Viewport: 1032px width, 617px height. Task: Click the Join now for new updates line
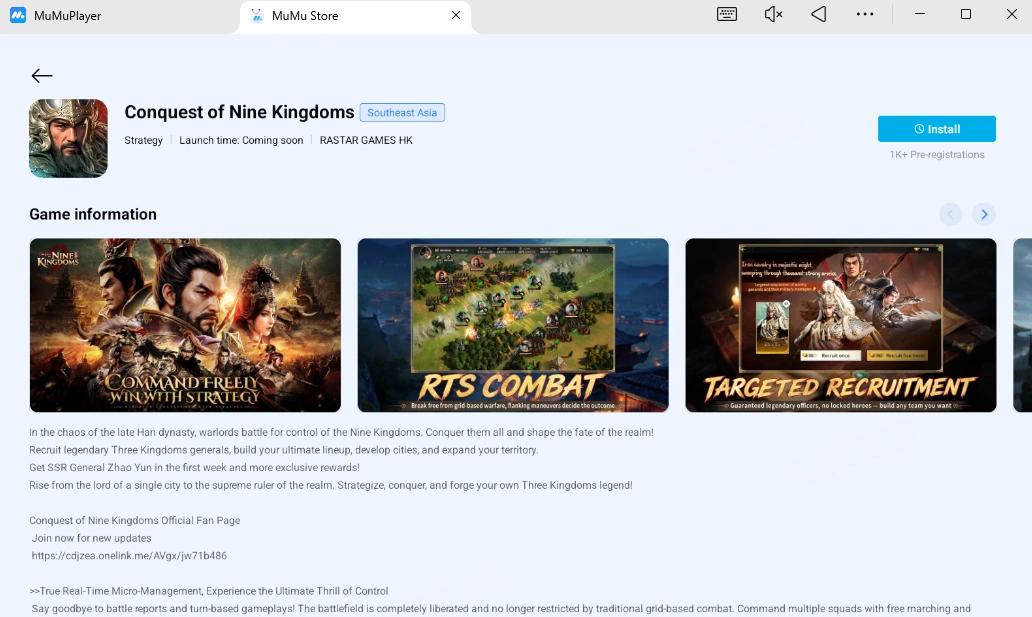(91, 538)
